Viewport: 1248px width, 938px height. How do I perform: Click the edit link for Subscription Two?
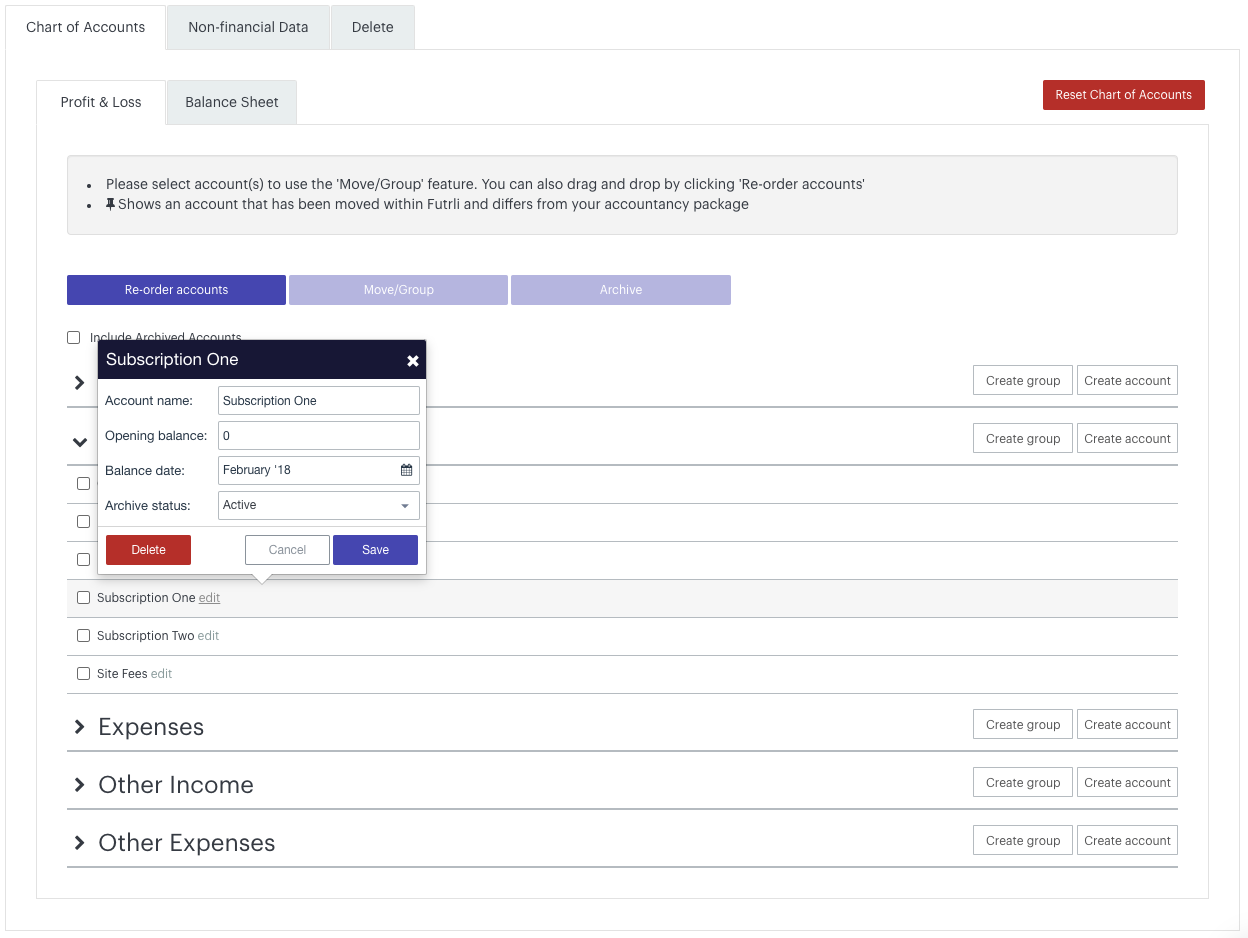[x=208, y=636]
